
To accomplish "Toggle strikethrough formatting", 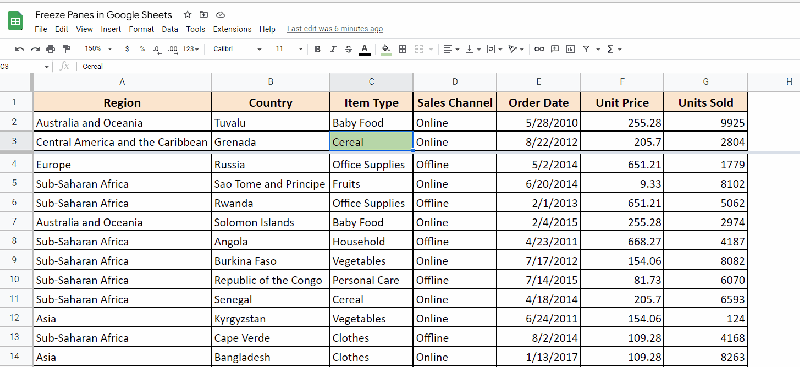I will tap(348, 49).
